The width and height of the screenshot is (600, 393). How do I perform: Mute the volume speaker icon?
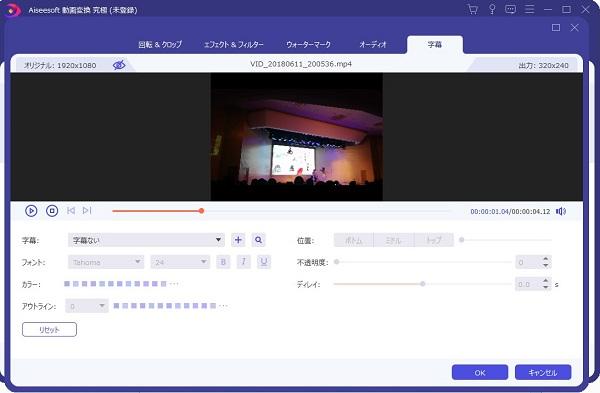561,211
